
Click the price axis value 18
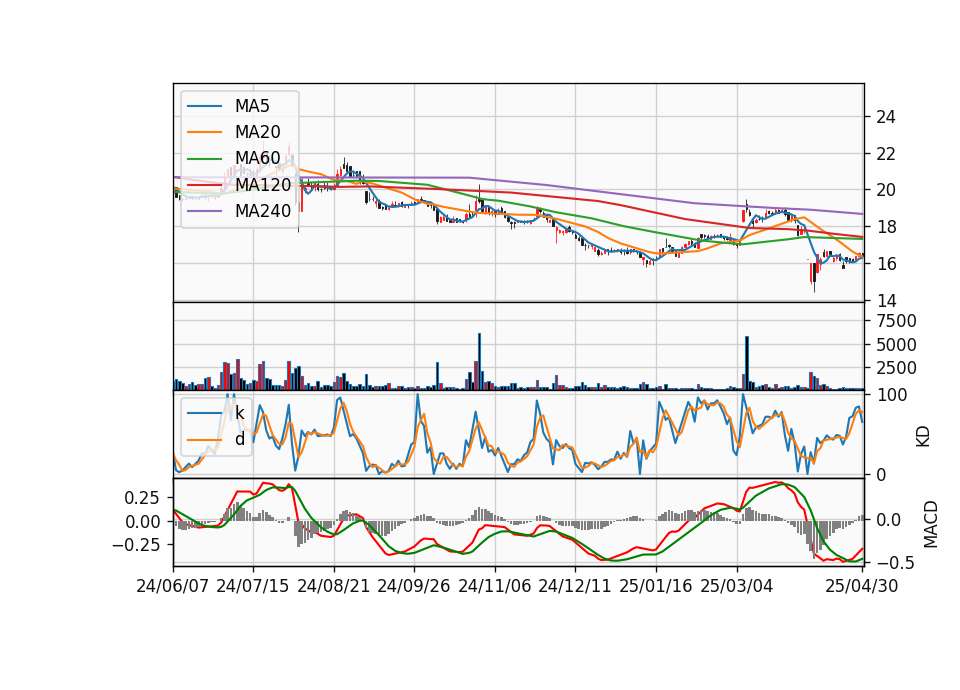[x=886, y=227]
